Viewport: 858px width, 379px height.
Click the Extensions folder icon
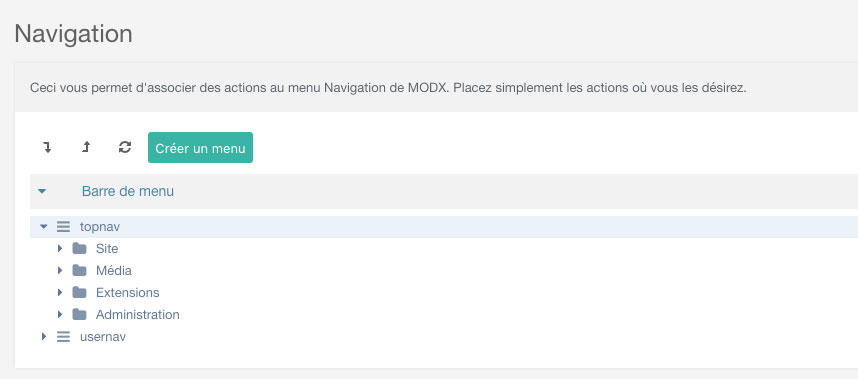(80, 293)
